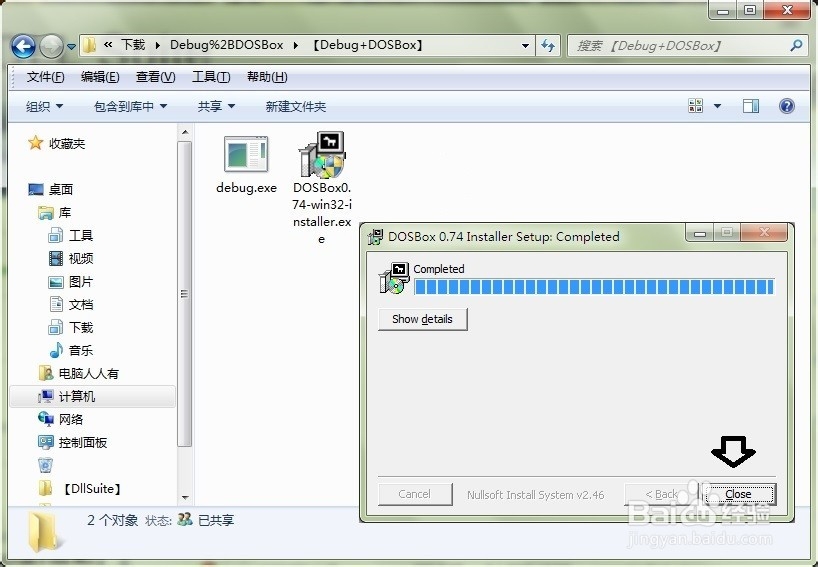Click the large folder icon in details pane
The width and height of the screenshot is (818, 567).
tap(42, 532)
